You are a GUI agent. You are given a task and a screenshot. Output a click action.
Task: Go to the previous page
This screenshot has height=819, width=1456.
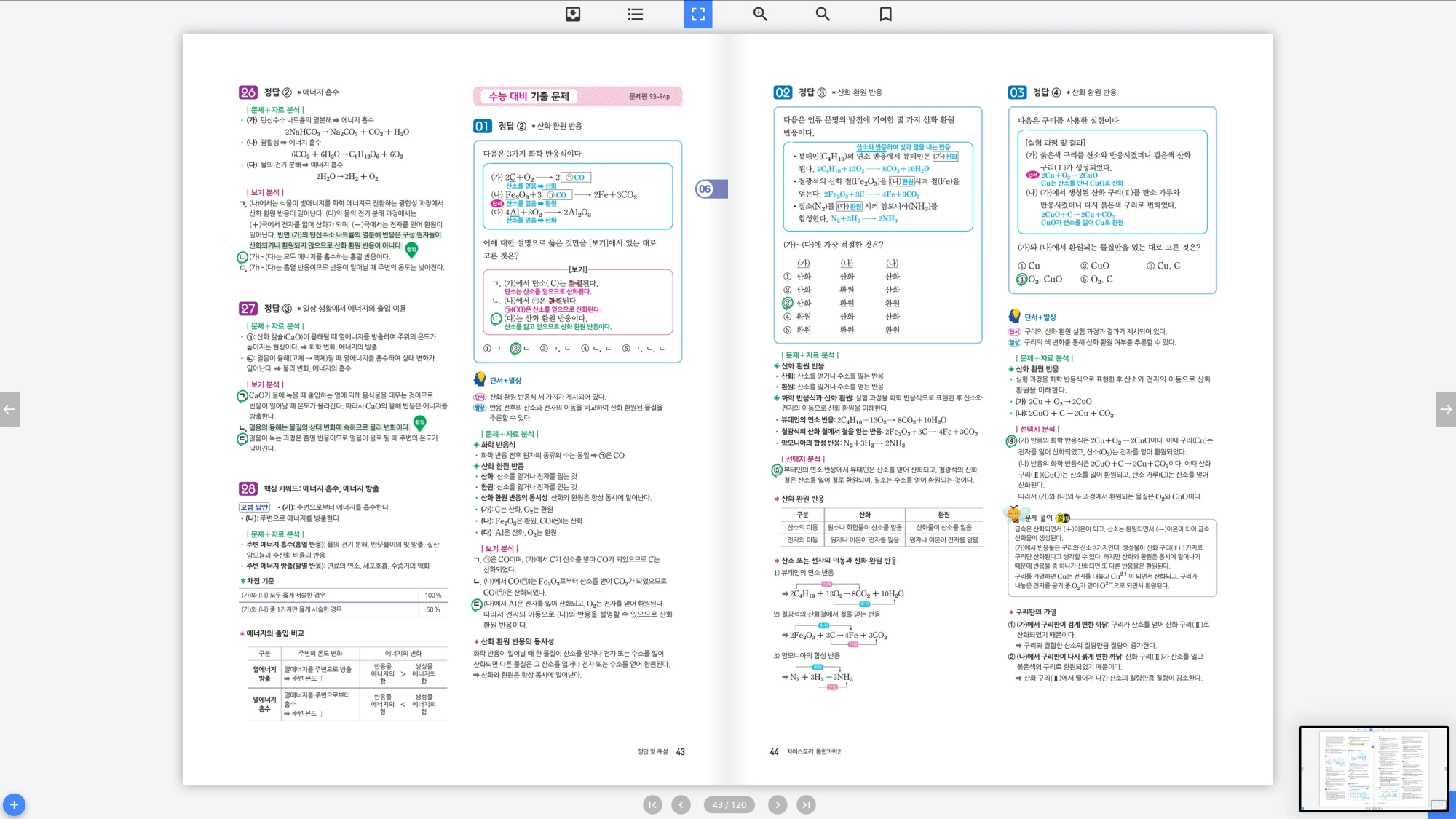pos(681,804)
